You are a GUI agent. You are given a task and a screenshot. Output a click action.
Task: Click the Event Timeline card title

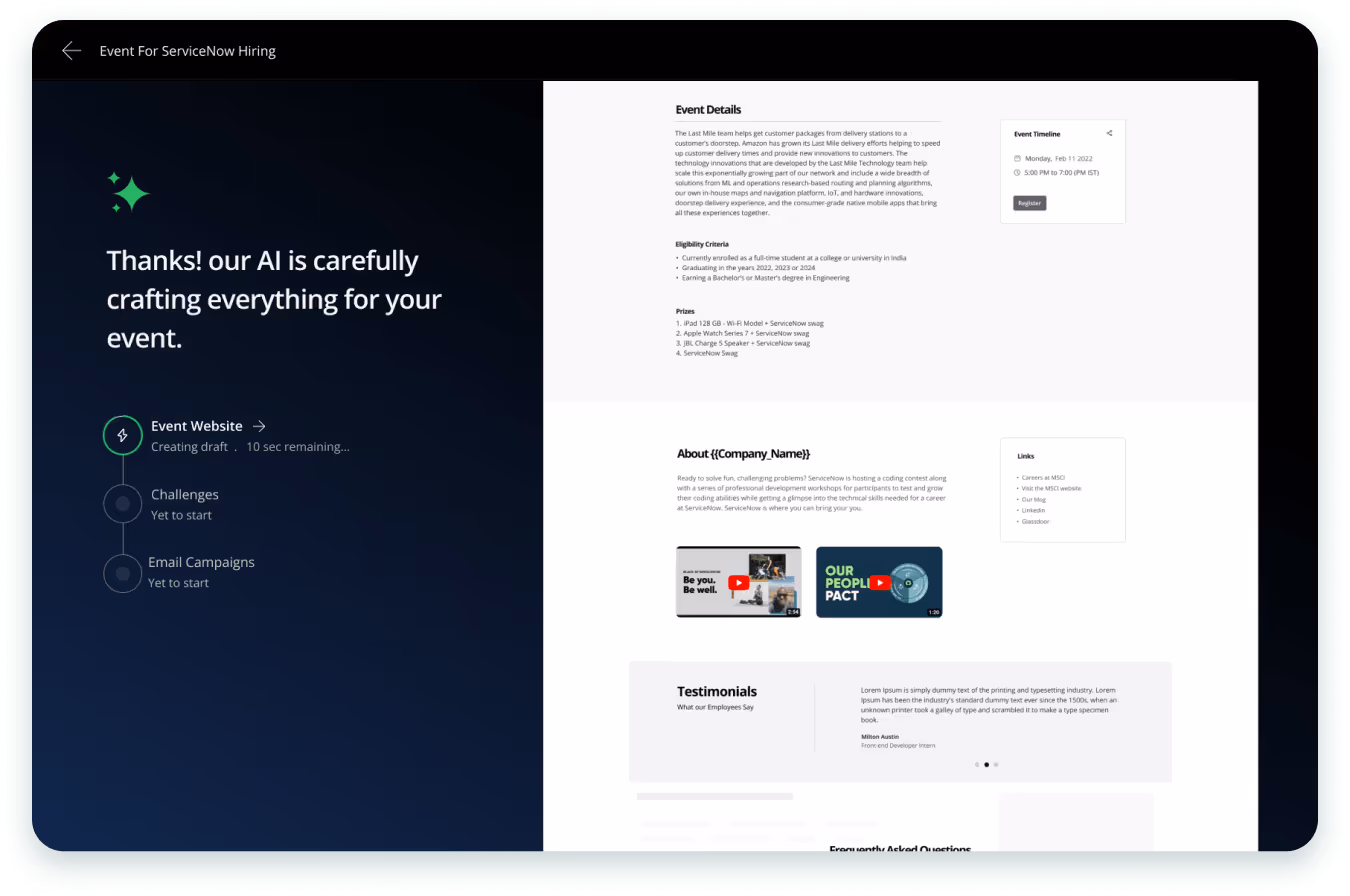point(1037,134)
